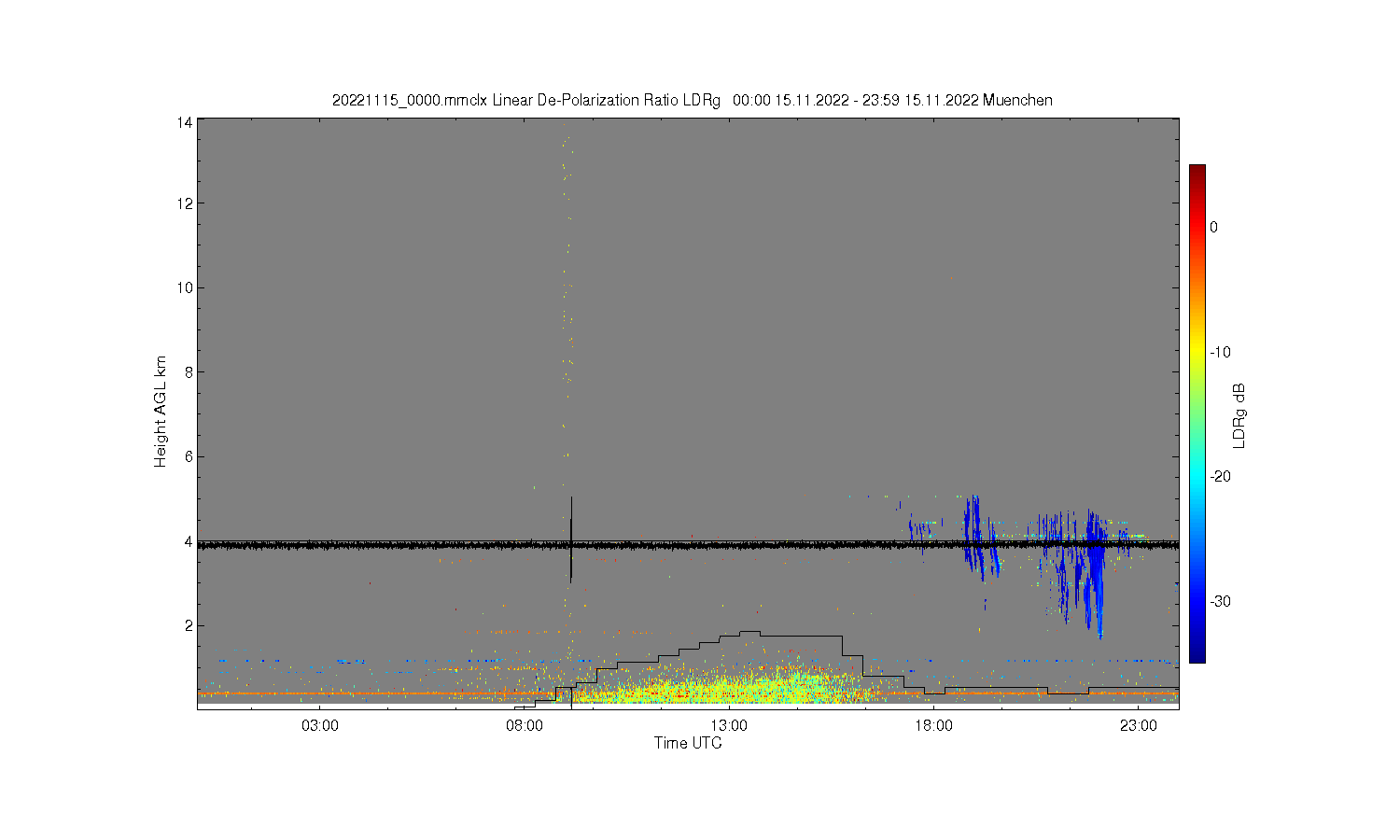This screenshot has height=840, width=1400.
Task: Click the 14 km height tick label
Action: tap(185, 122)
